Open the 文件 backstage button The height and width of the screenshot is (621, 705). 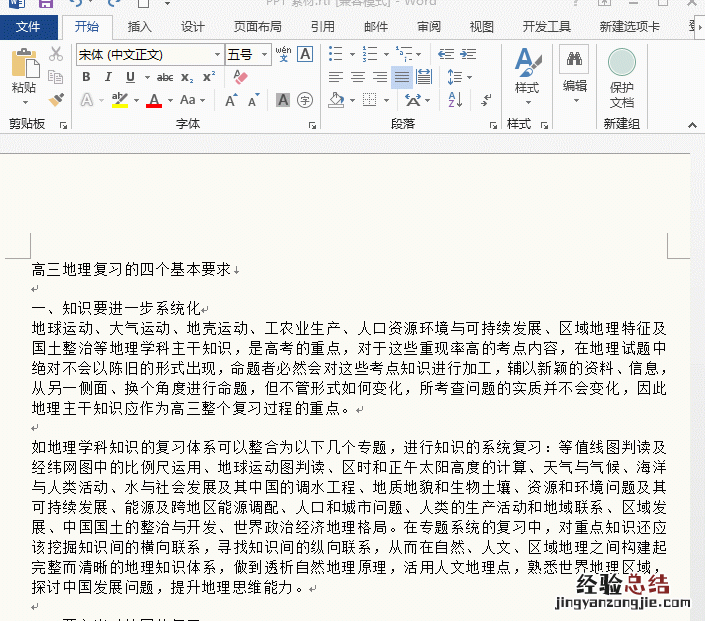[x=28, y=27]
